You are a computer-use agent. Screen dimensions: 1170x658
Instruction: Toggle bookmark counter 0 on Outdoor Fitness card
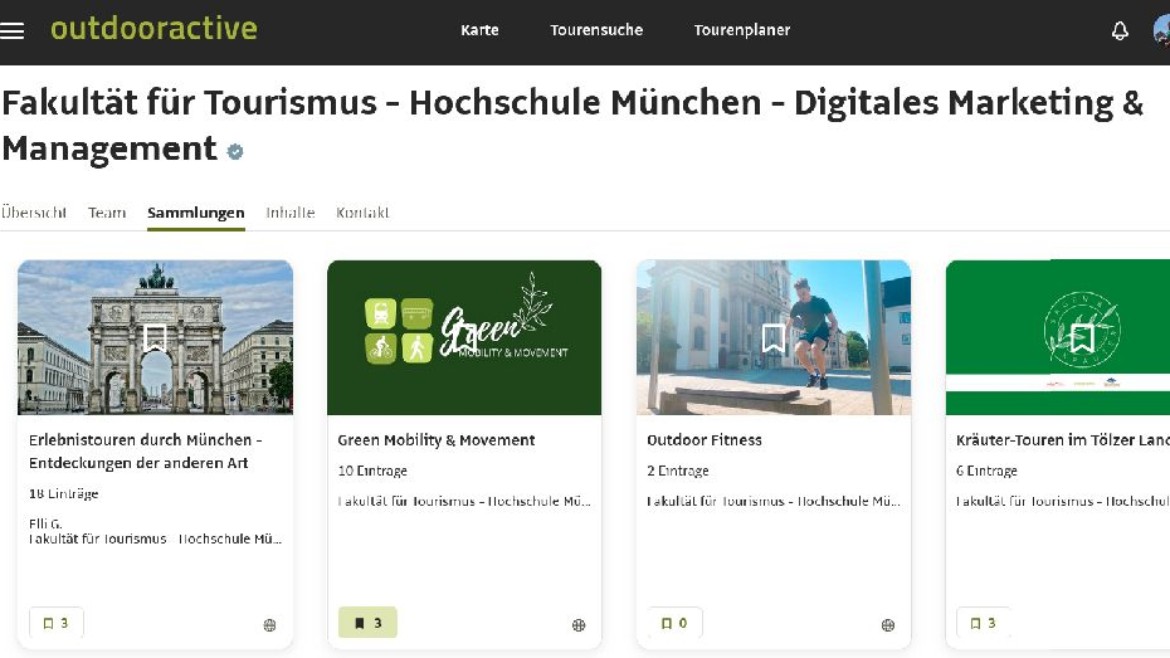point(675,623)
